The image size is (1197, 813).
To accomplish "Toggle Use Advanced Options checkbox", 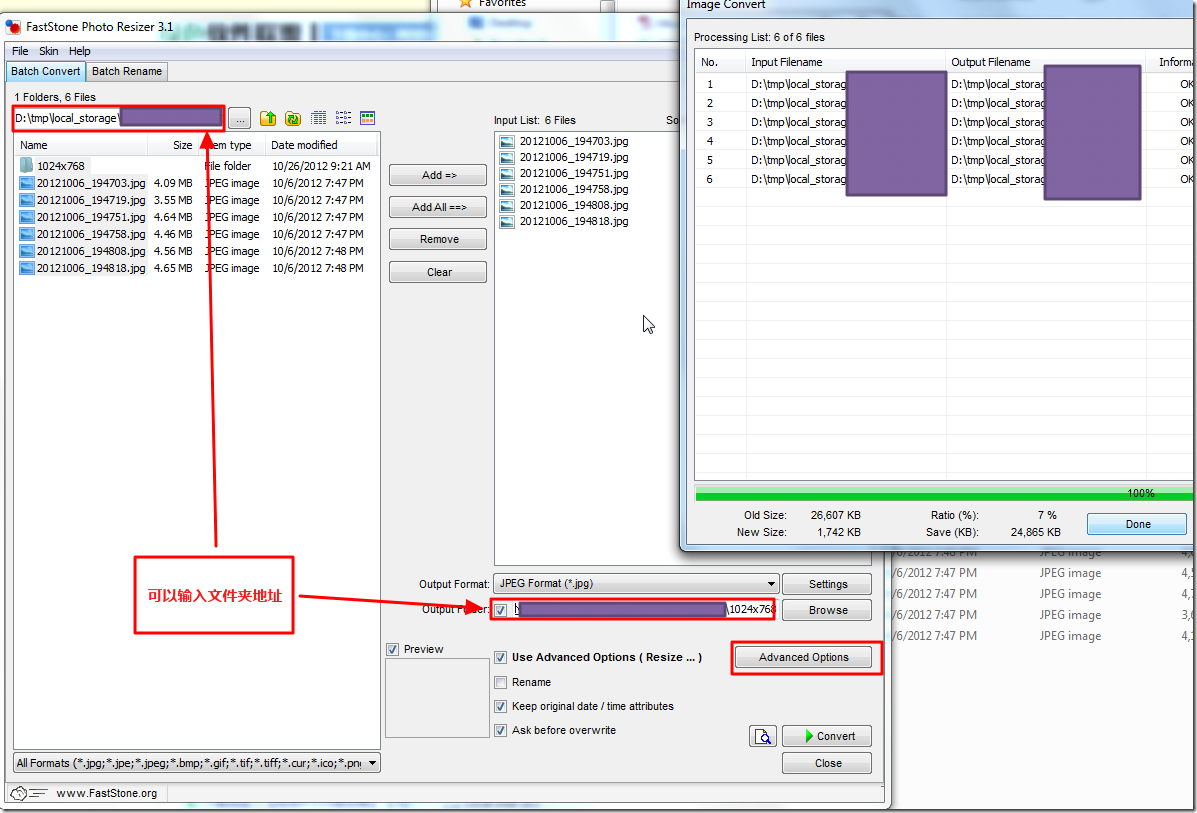I will pos(501,657).
